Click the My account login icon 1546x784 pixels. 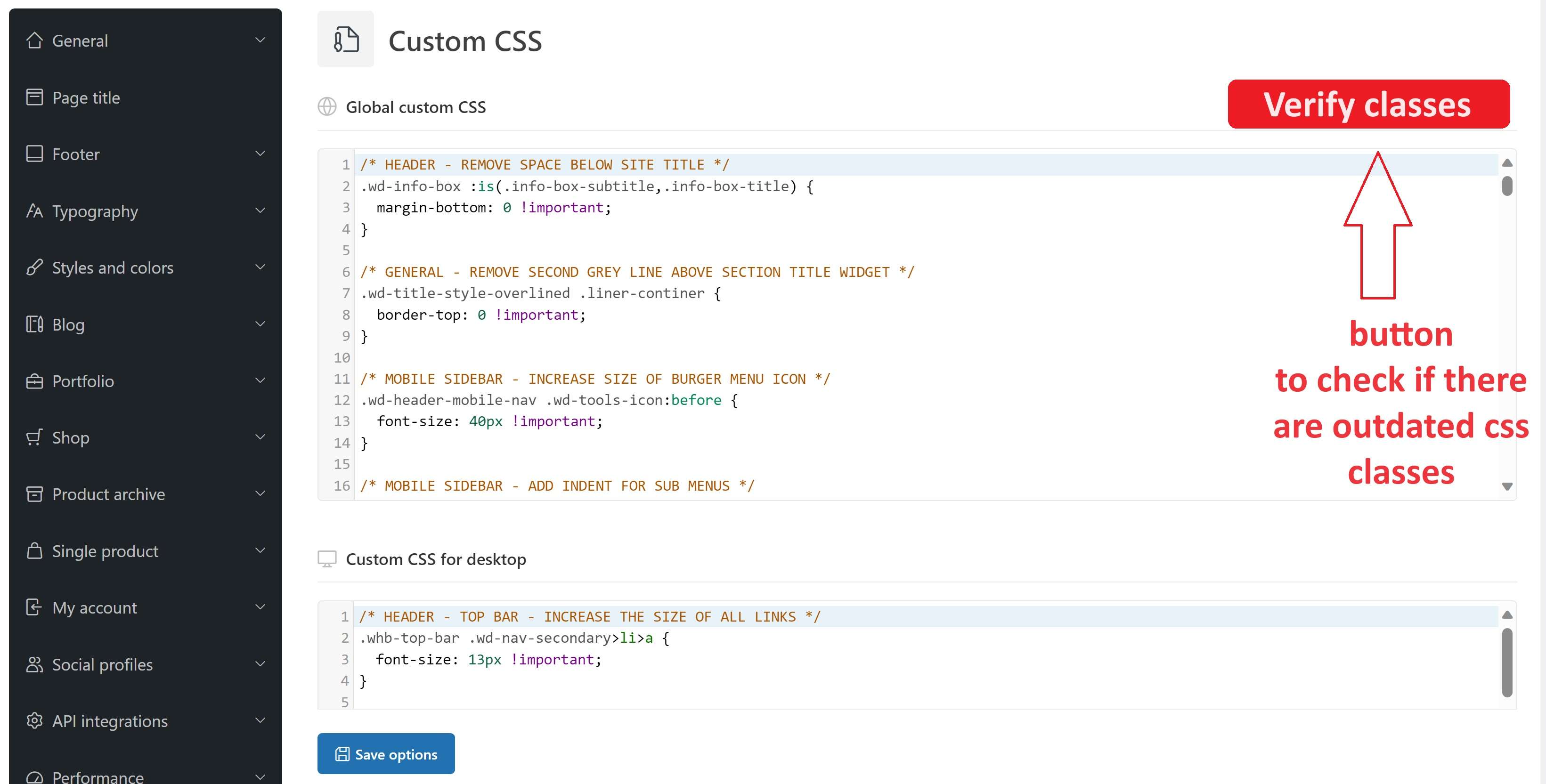point(35,607)
